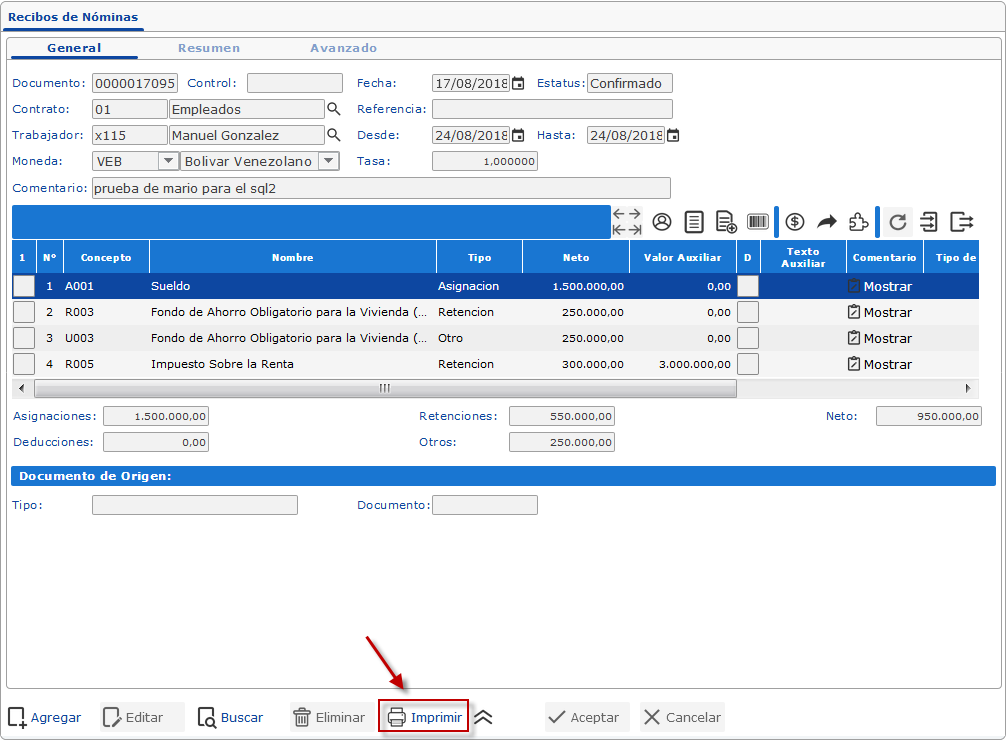Expand the Bolivar Venezolano dropdown

click(x=328, y=161)
